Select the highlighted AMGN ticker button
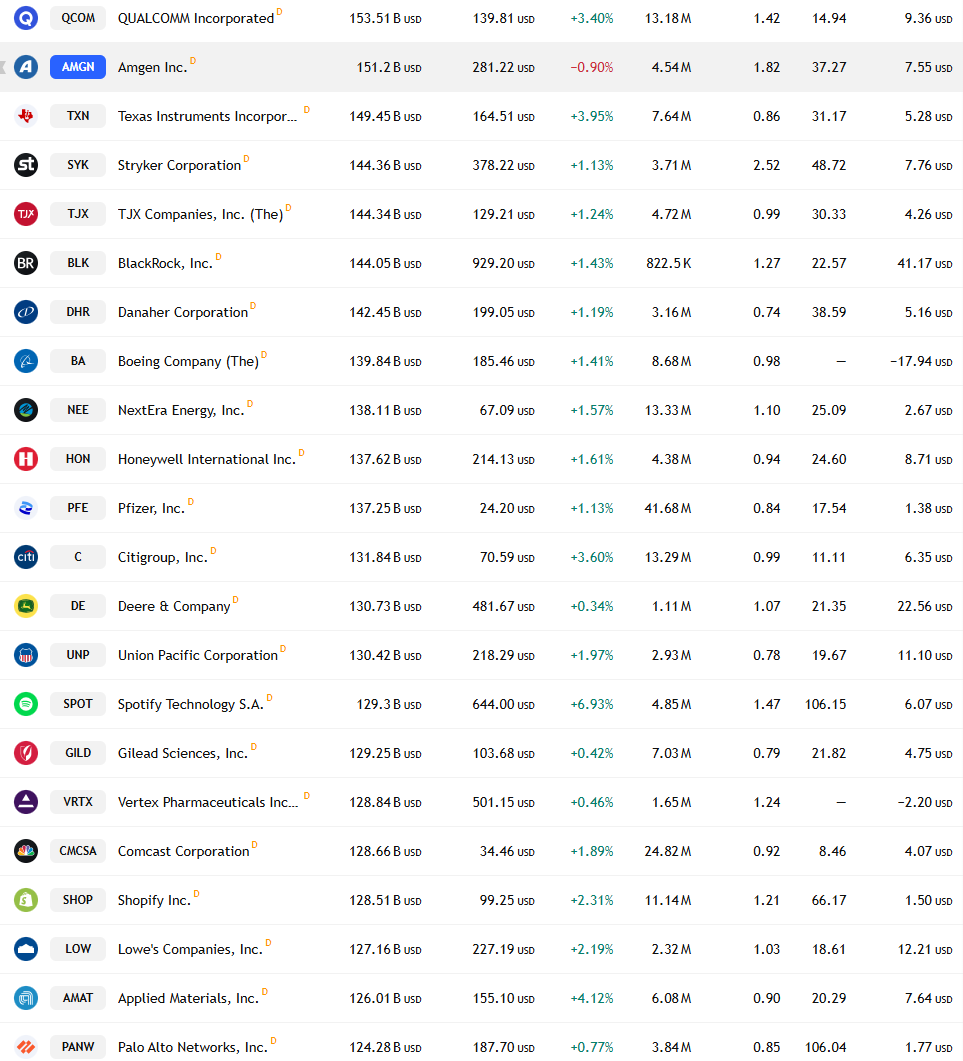 [78, 67]
